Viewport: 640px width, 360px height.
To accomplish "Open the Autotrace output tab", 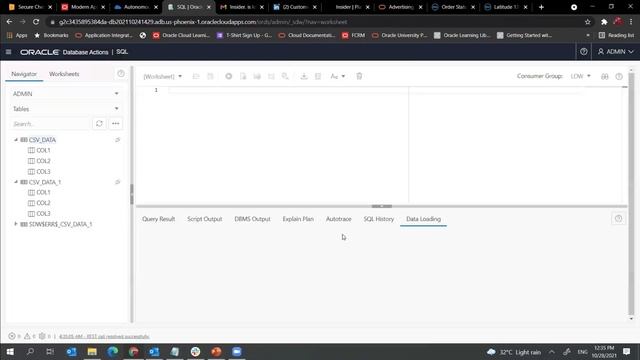I will (x=338, y=219).
